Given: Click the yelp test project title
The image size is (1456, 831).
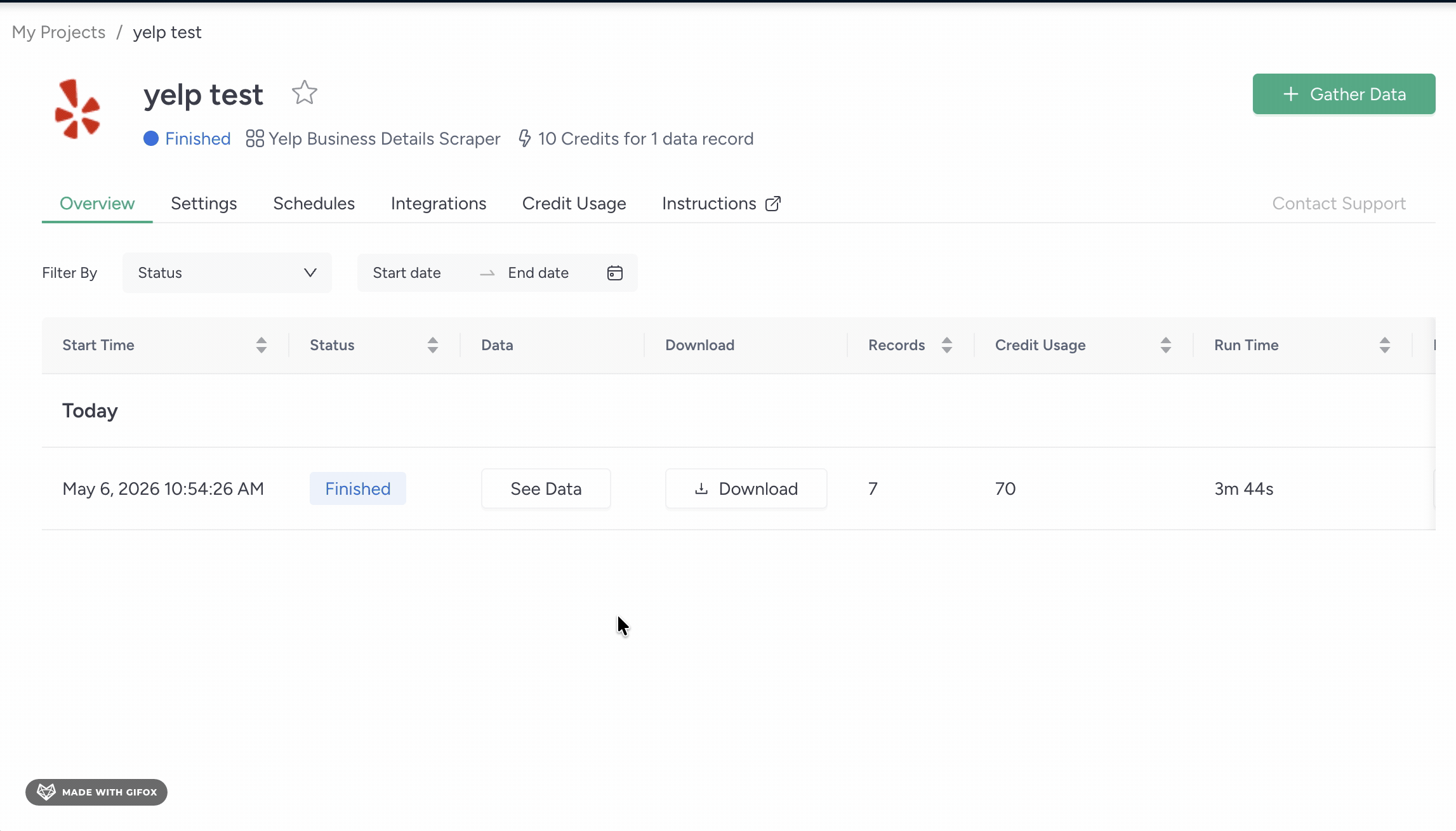Looking at the screenshot, I should tap(203, 95).
